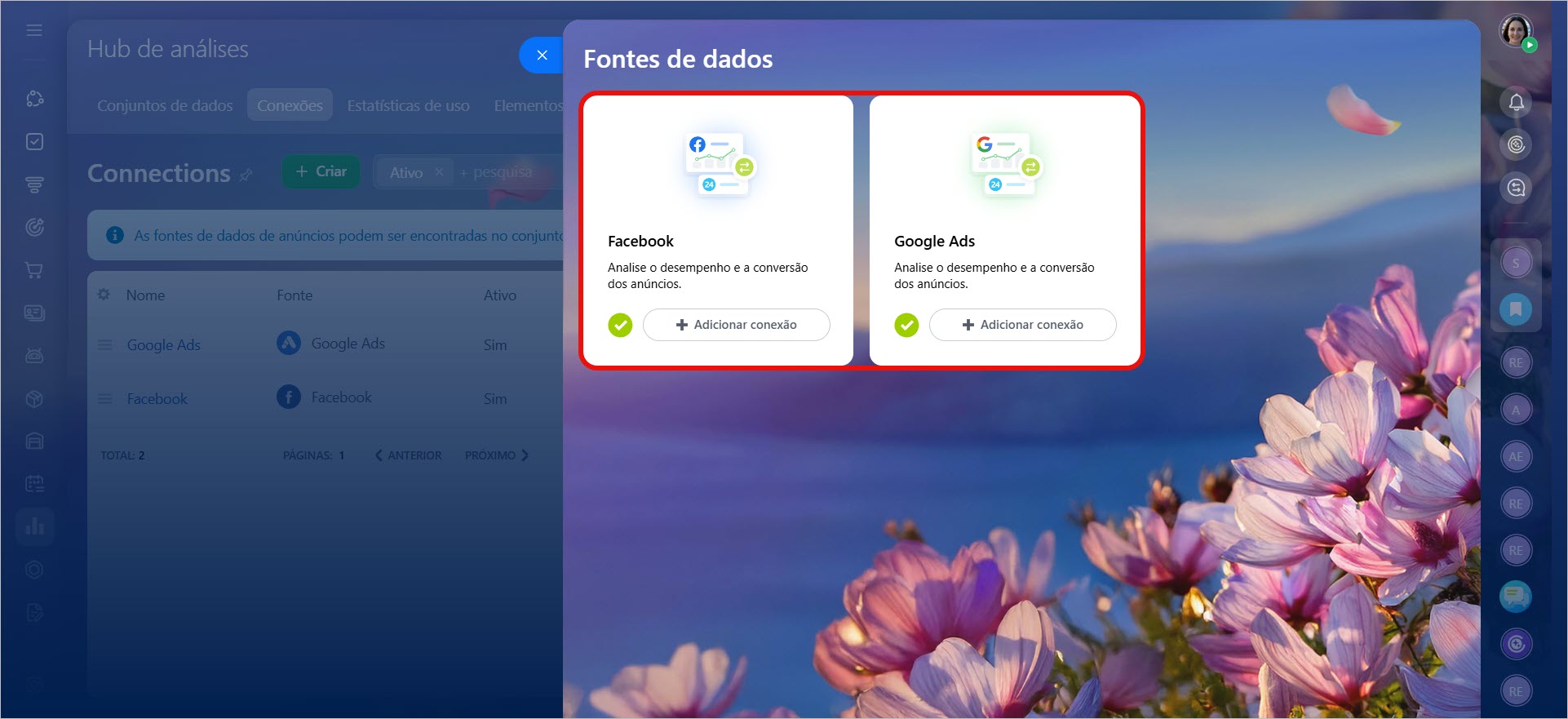Click the Google Ads card connected checkmark
The width and height of the screenshot is (1568, 719).
tap(906, 325)
